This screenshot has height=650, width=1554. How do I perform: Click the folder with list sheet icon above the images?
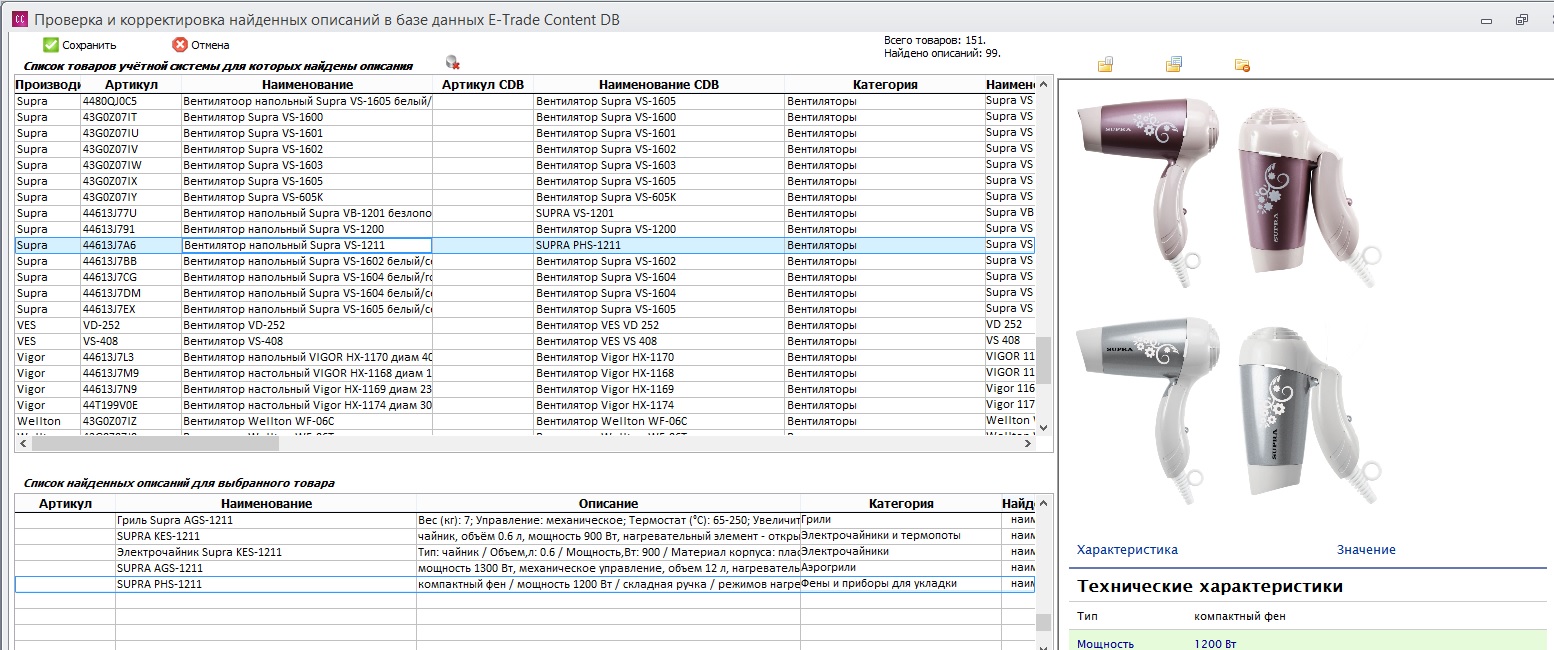point(1174,65)
